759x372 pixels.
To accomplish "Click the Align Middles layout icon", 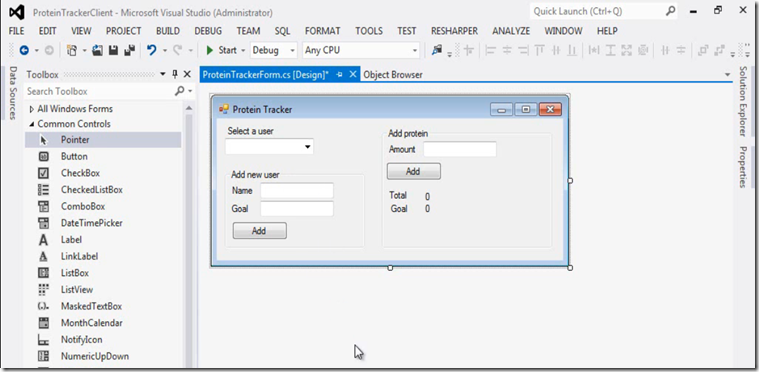I will (x=556, y=50).
